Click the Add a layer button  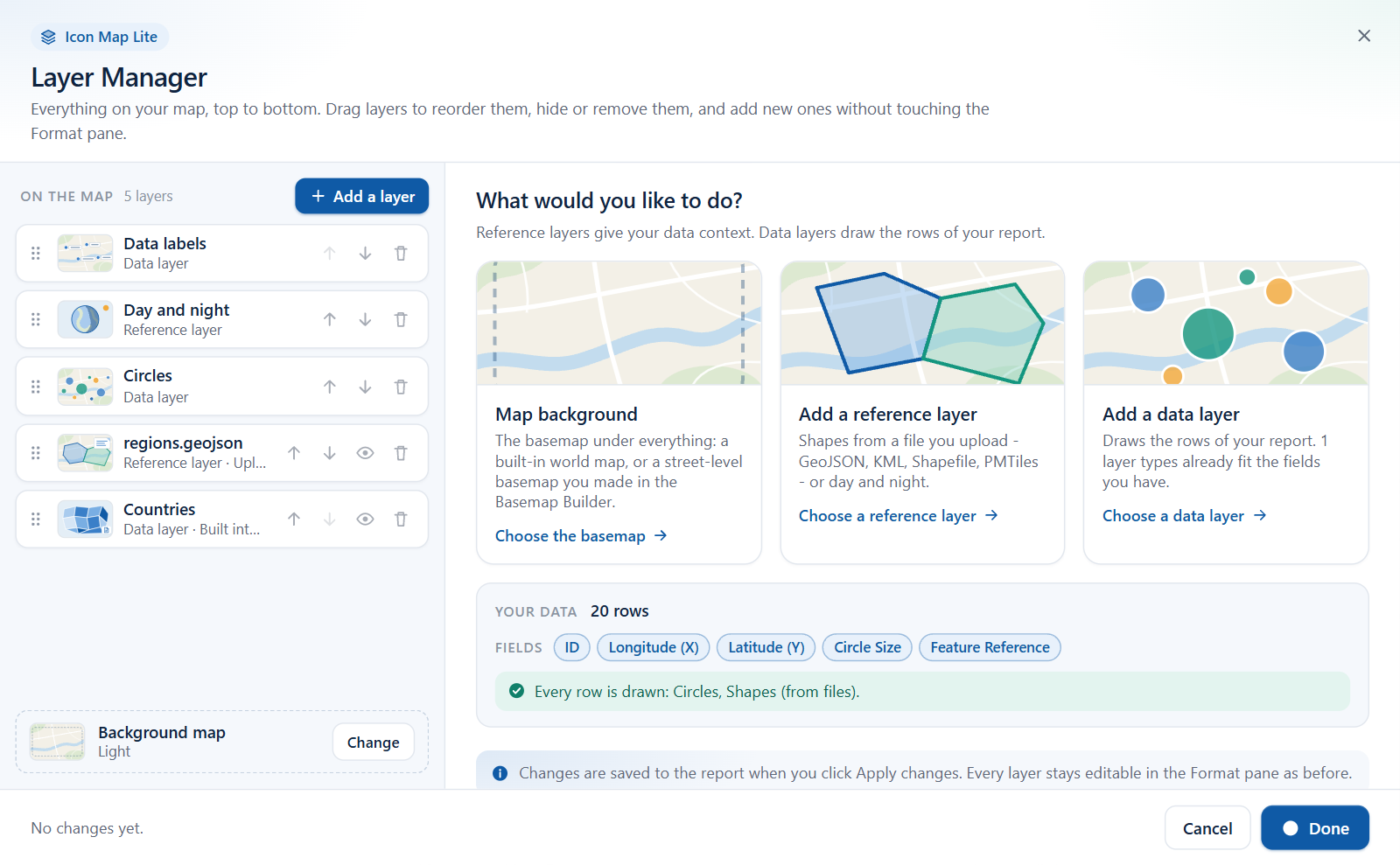(x=361, y=197)
